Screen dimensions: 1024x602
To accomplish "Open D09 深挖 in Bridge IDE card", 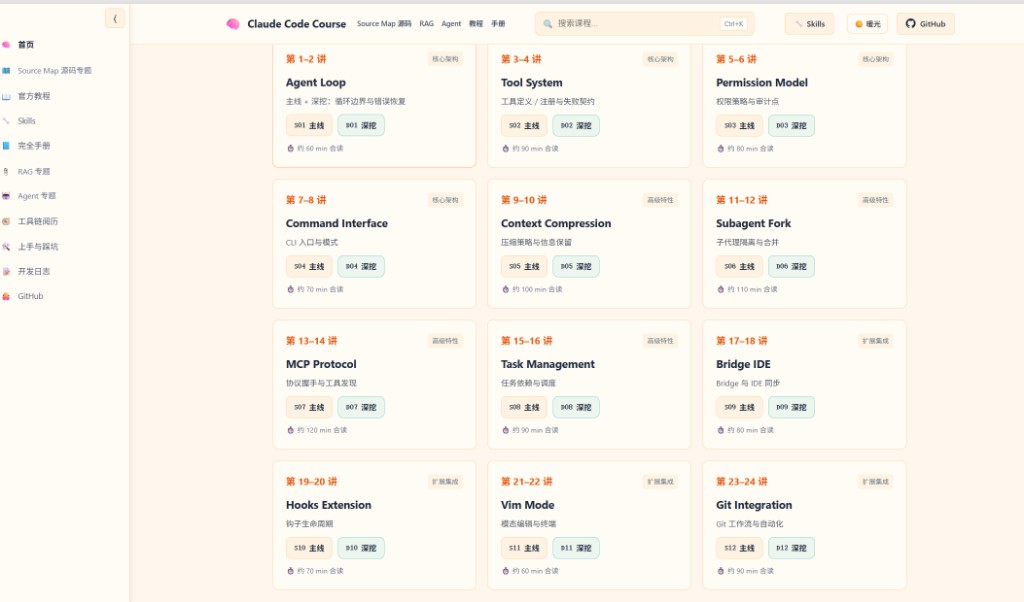I will point(792,407).
